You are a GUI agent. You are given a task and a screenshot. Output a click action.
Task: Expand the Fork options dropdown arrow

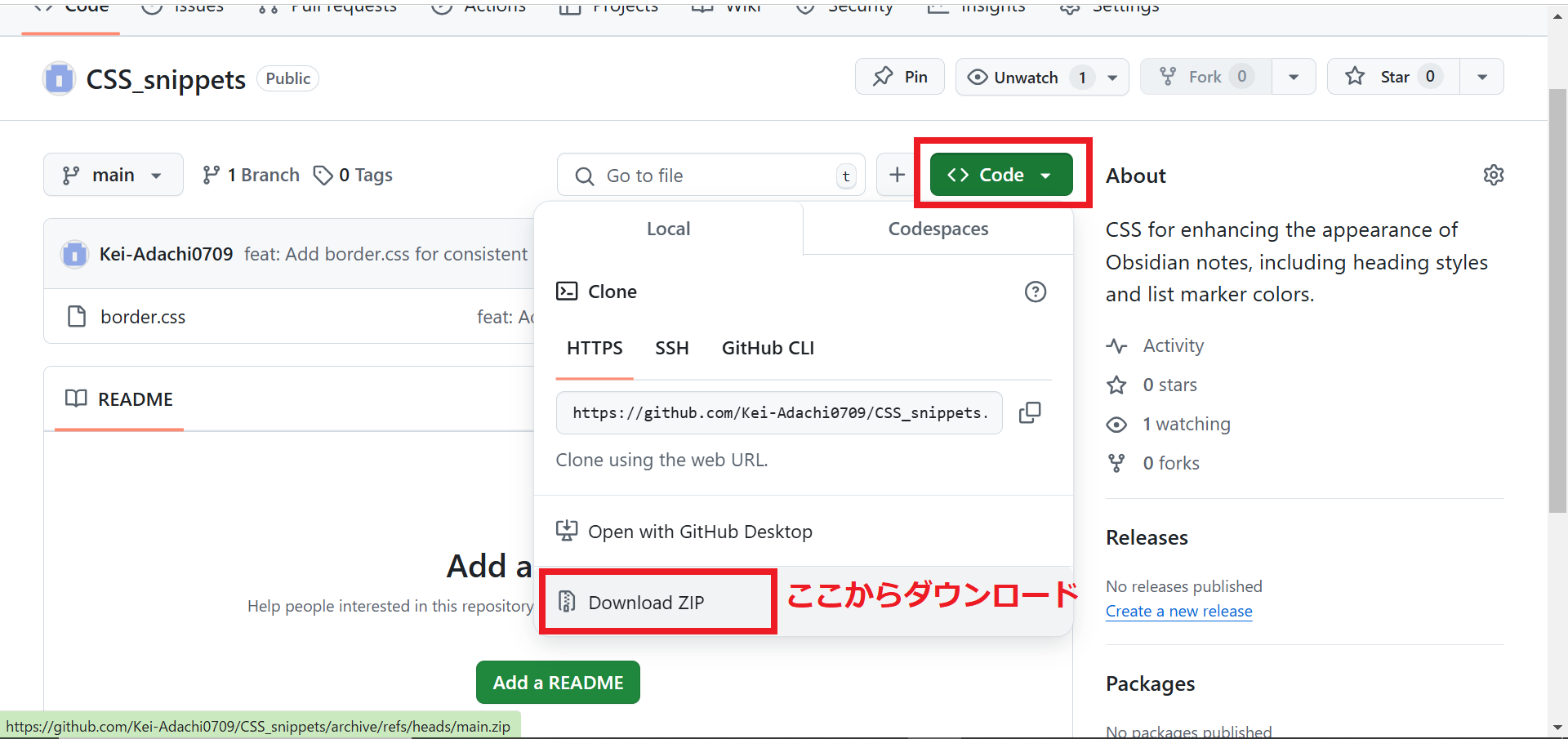pyautogui.click(x=1294, y=77)
